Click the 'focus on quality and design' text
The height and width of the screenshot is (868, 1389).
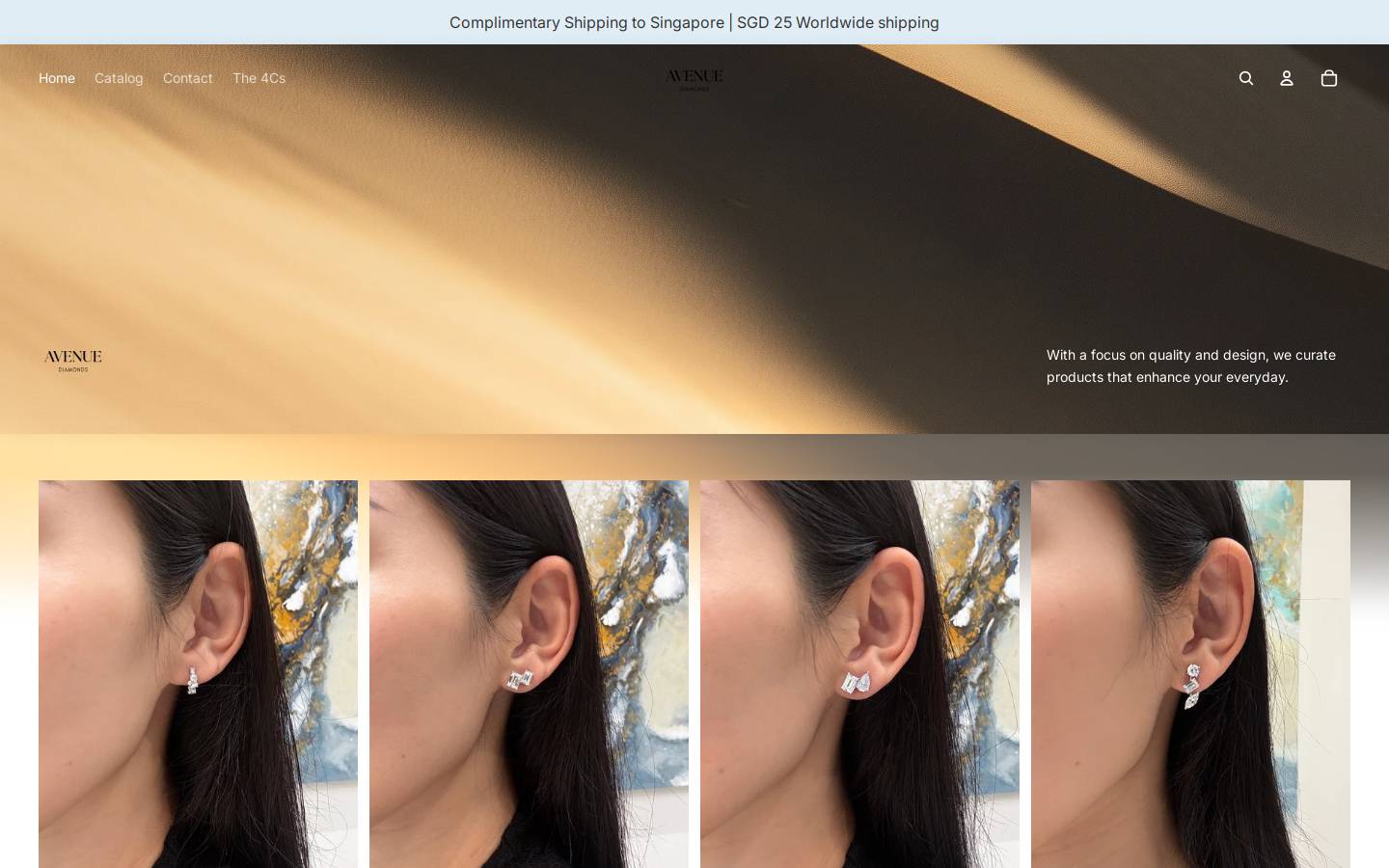click(x=1191, y=366)
